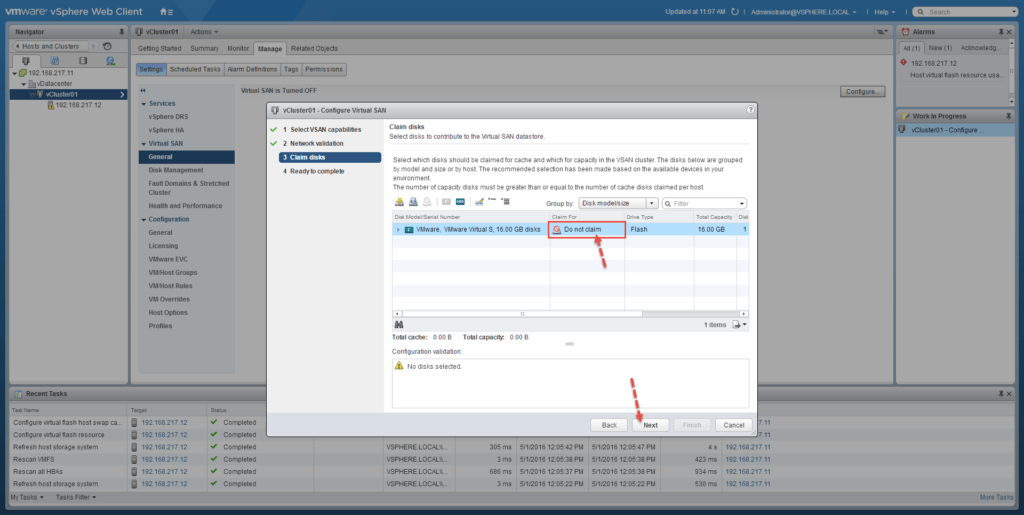This screenshot has height=515, width=1024.
Task: Pin the Alarms panel
Action: (1000, 32)
